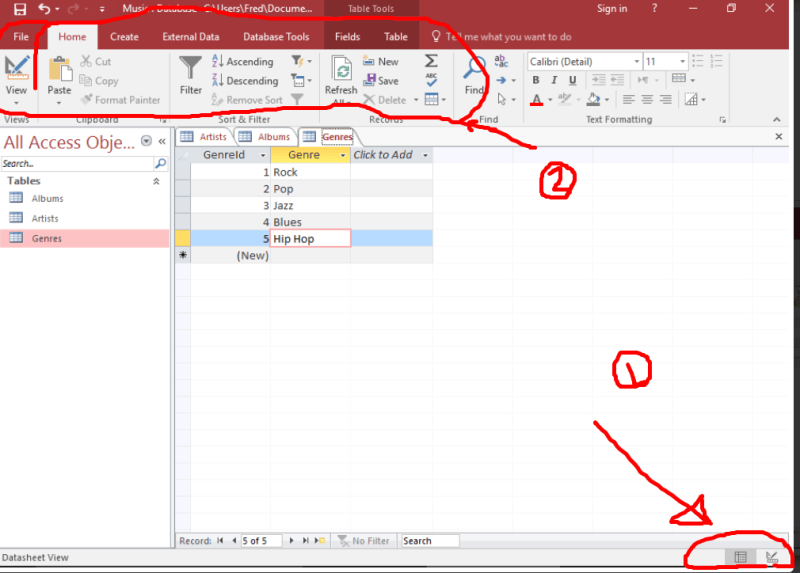The width and height of the screenshot is (800, 573).
Task: Click the record Search box at bottom
Action: coord(430,540)
